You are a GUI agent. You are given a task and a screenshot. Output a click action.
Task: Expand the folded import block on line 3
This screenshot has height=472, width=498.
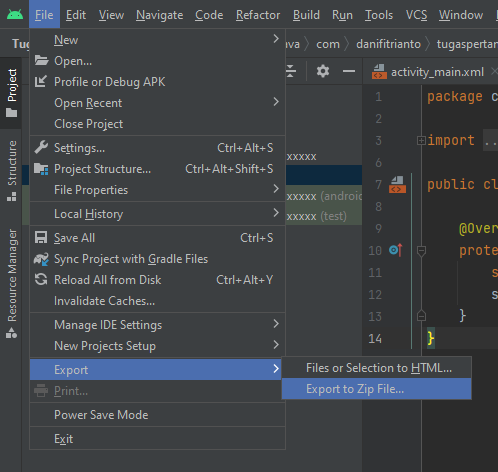(421, 141)
